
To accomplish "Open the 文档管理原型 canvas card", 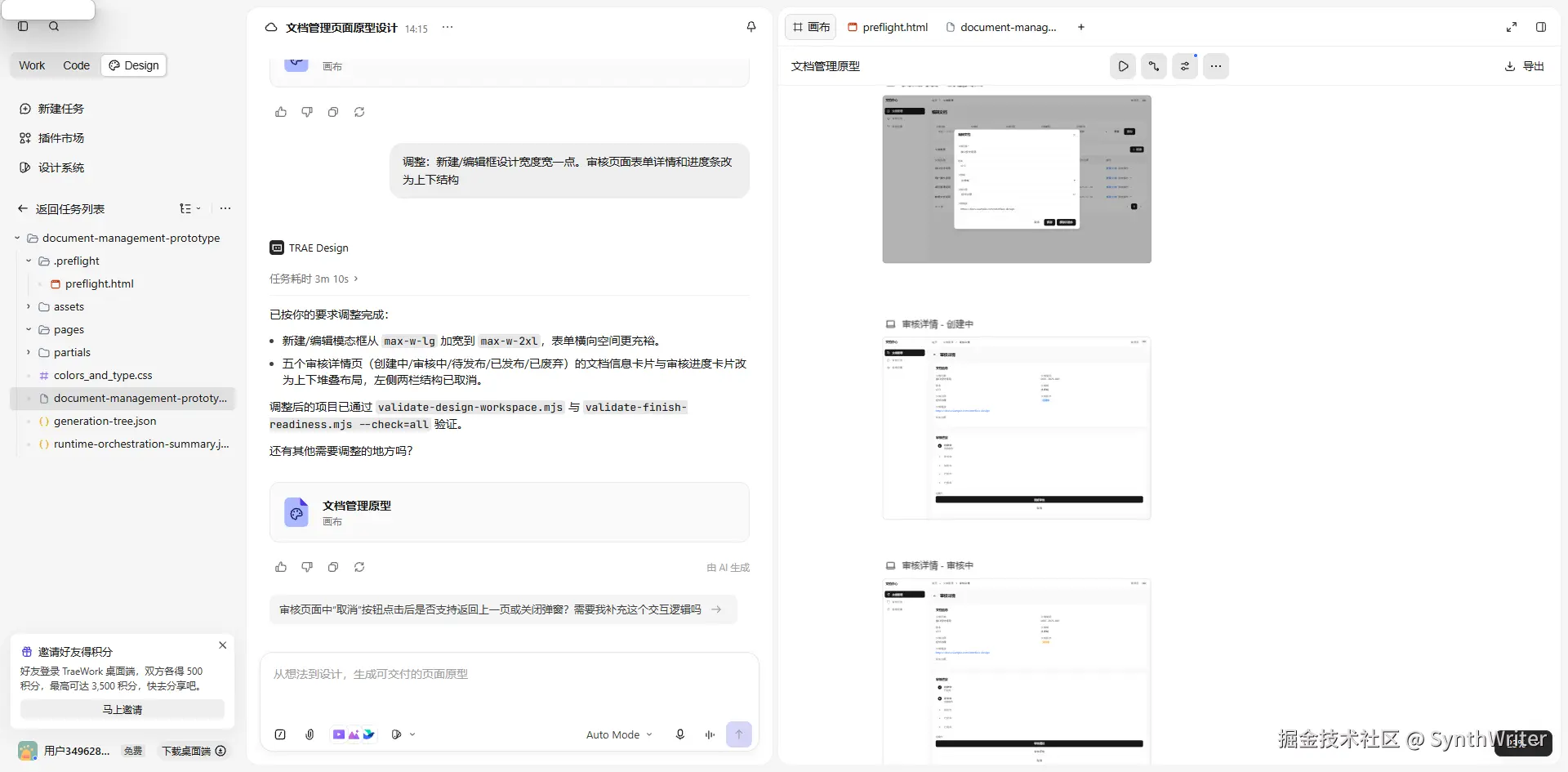I will pos(510,512).
